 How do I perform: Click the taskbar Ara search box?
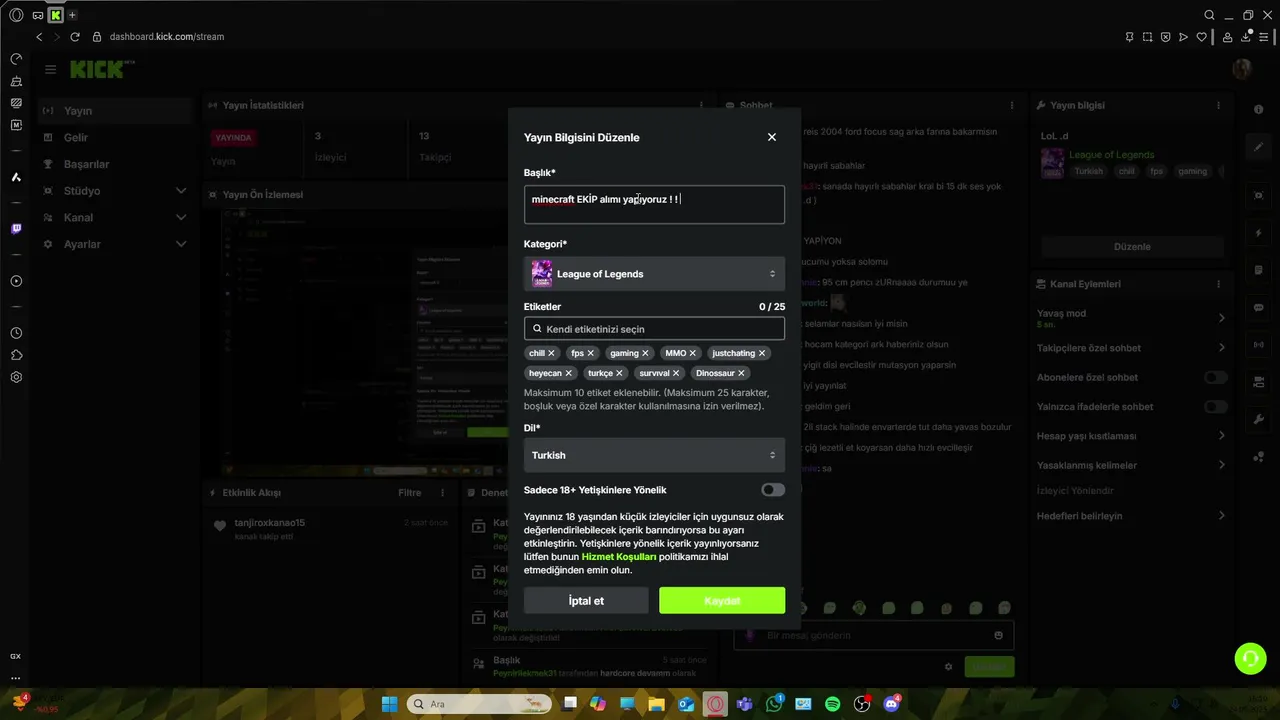coord(481,704)
